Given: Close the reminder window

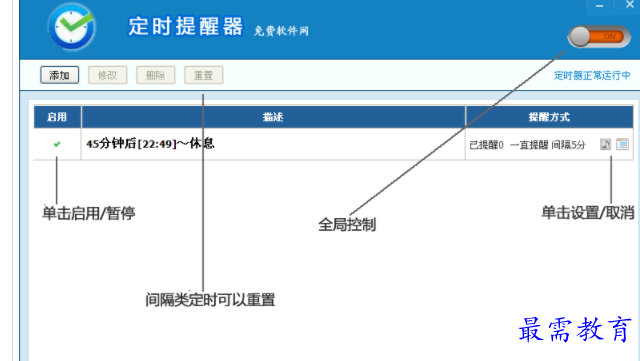Looking at the screenshot, I should pyautogui.click(x=629, y=5).
